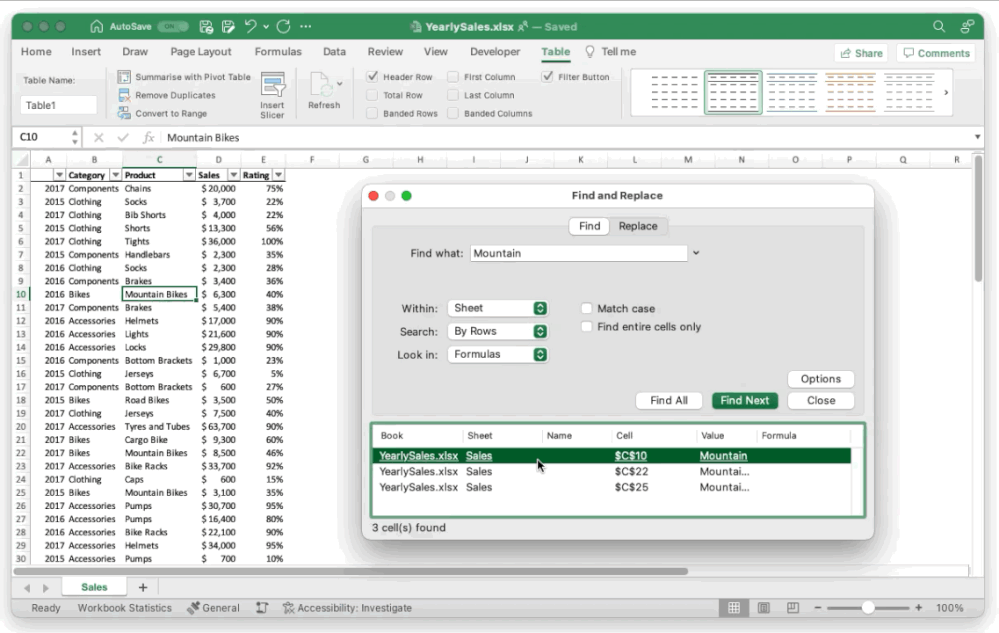Open the Undo history dropdown arrow

[x=266, y=27]
